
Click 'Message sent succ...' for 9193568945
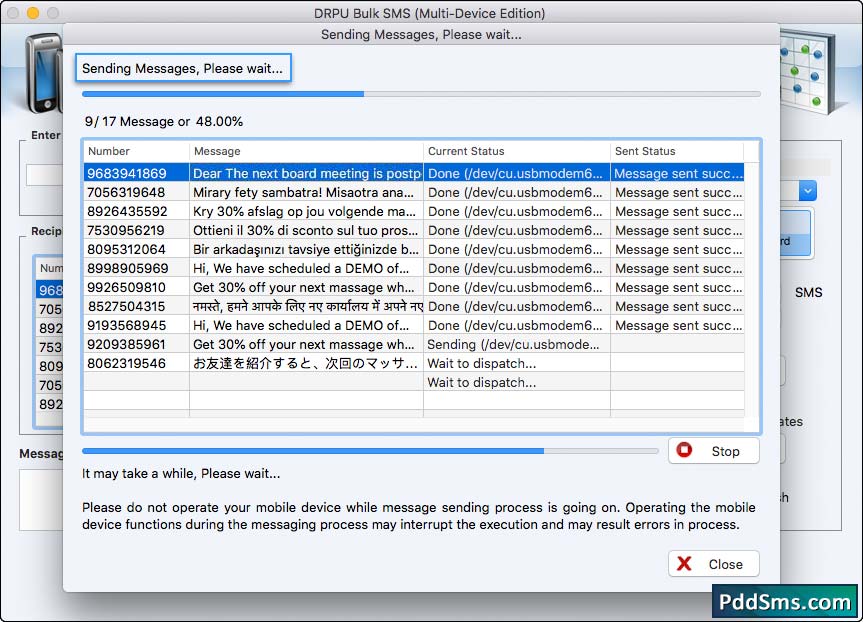click(678, 325)
